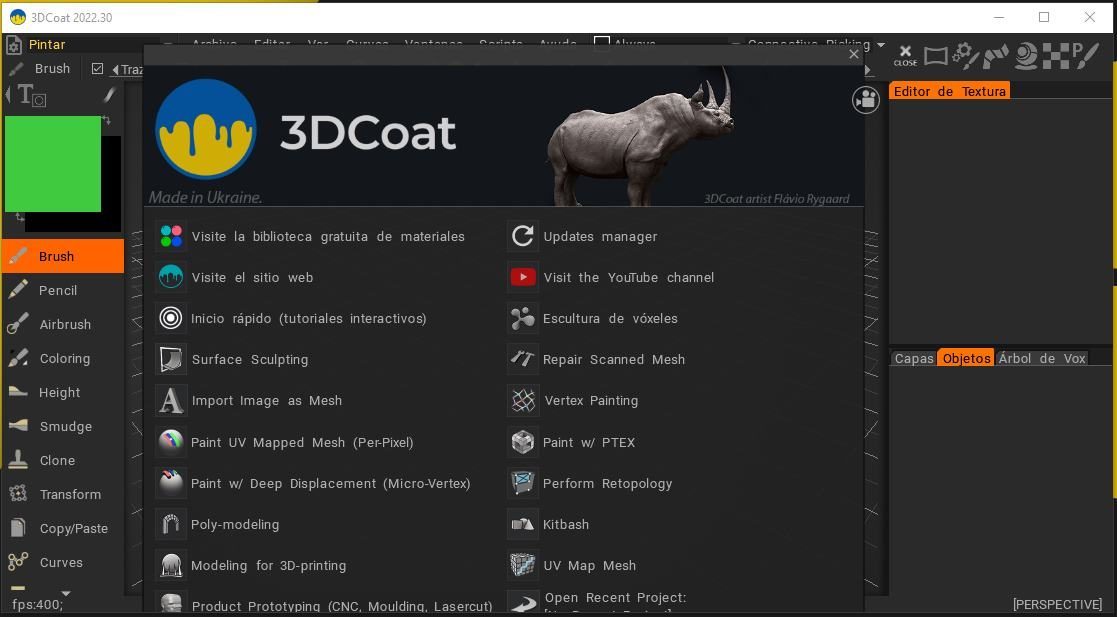The height and width of the screenshot is (617, 1117).
Task: Choose the Airbrush tool
Action: pyautogui.click(x=62, y=324)
